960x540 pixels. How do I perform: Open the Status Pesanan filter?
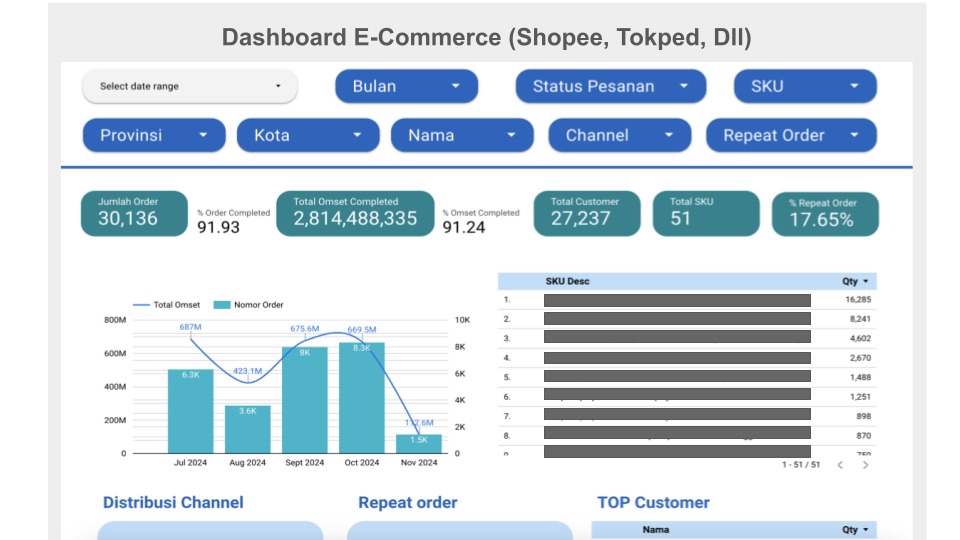[610, 86]
